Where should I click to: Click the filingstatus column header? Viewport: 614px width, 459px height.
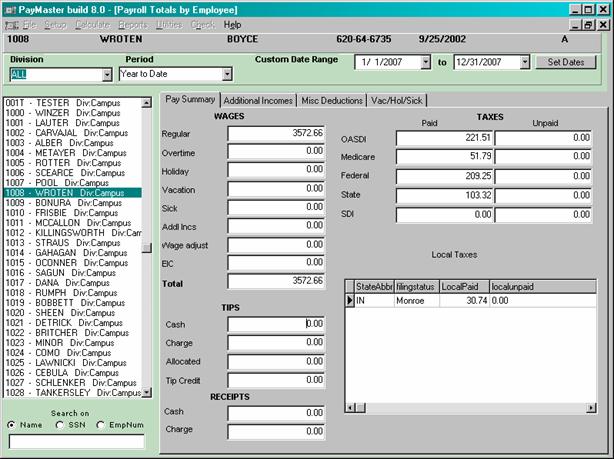click(x=417, y=287)
